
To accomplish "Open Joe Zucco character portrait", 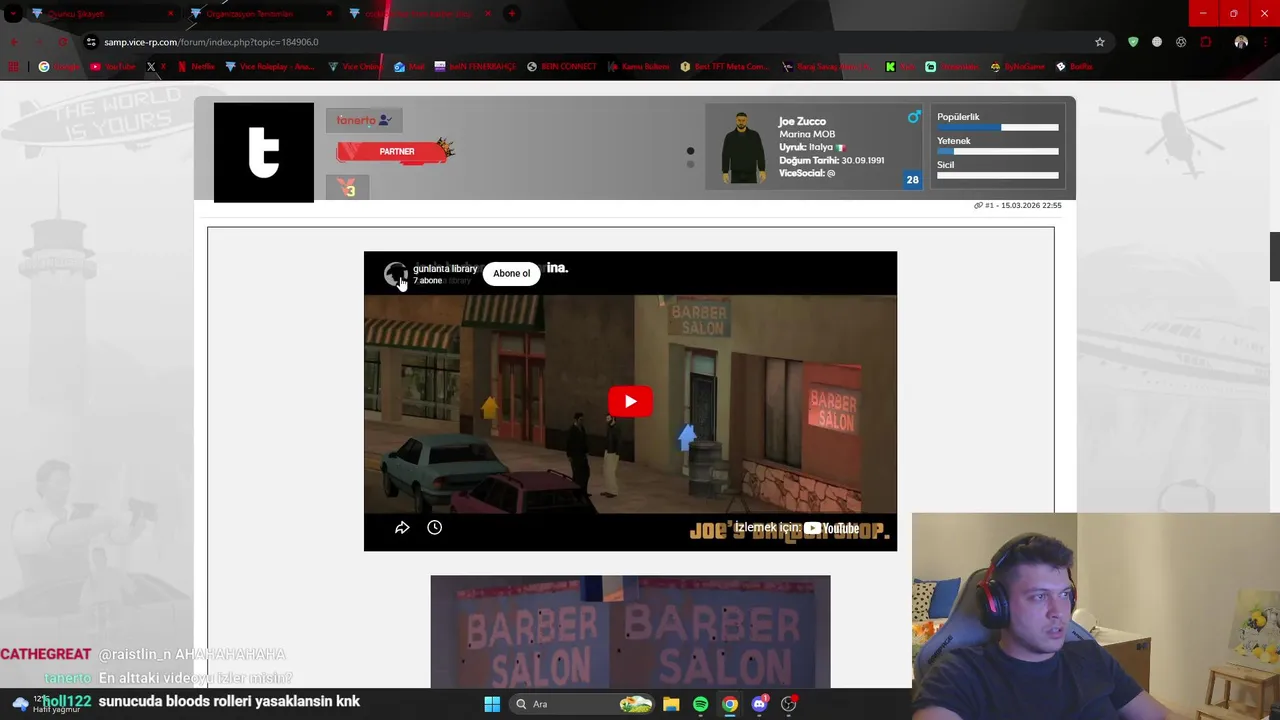I will [x=743, y=147].
